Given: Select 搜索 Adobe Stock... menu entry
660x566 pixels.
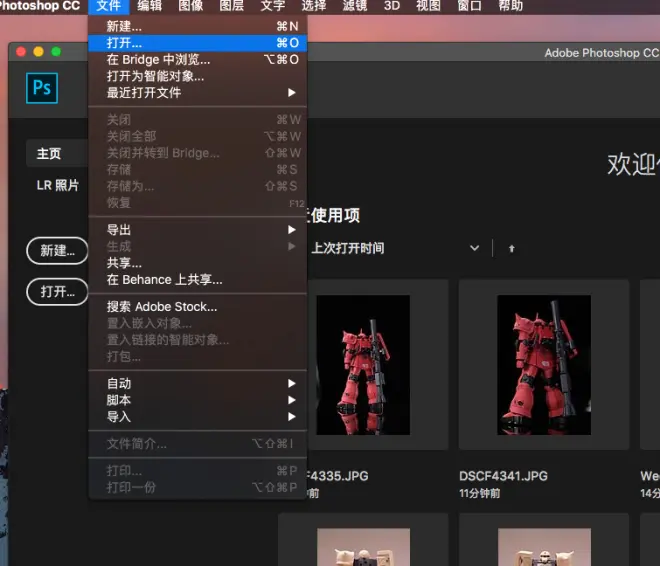Looking at the screenshot, I should point(197,307).
